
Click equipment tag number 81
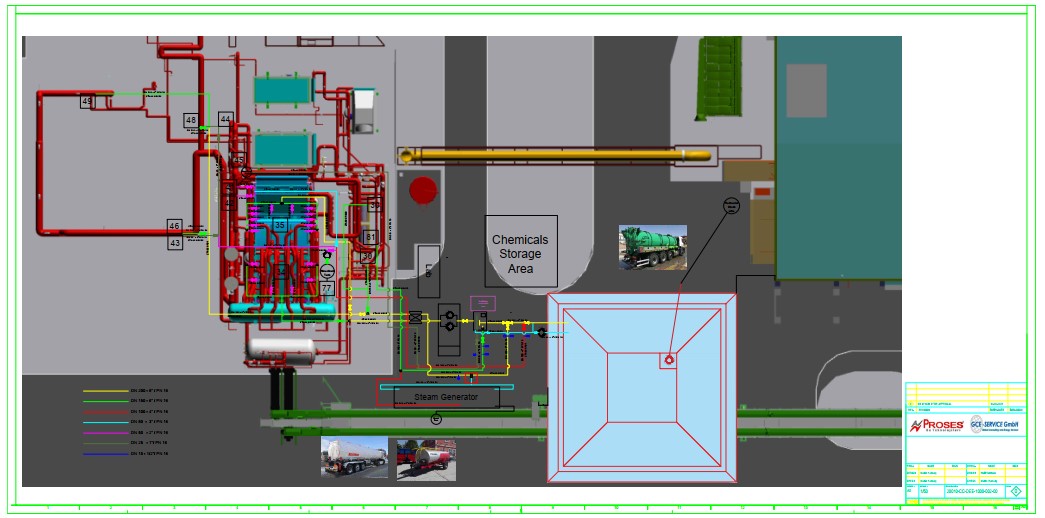pyautogui.click(x=370, y=237)
